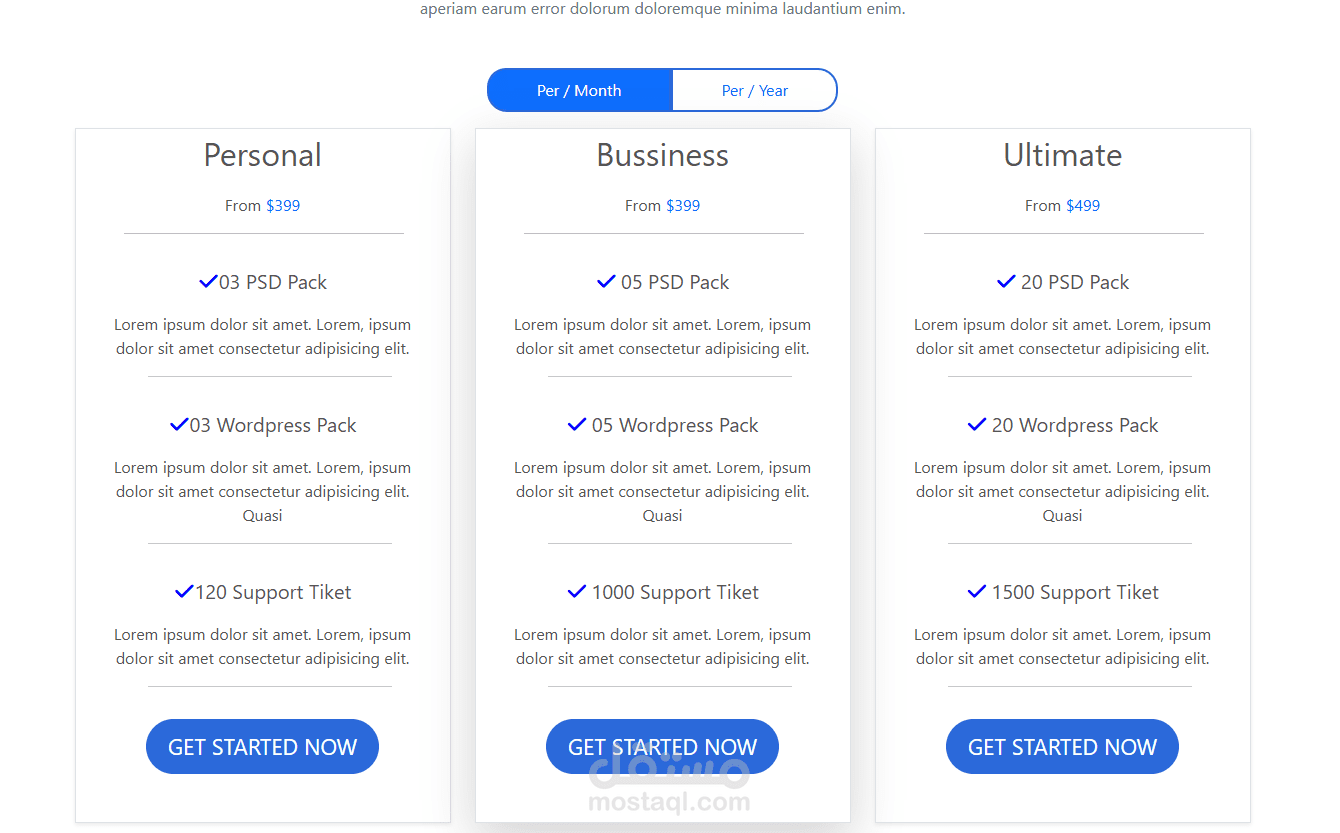Image resolution: width=1340 pixels, height=833 pixels.
Task: Switch pricing to Per / Year
Action: (755, 90)
